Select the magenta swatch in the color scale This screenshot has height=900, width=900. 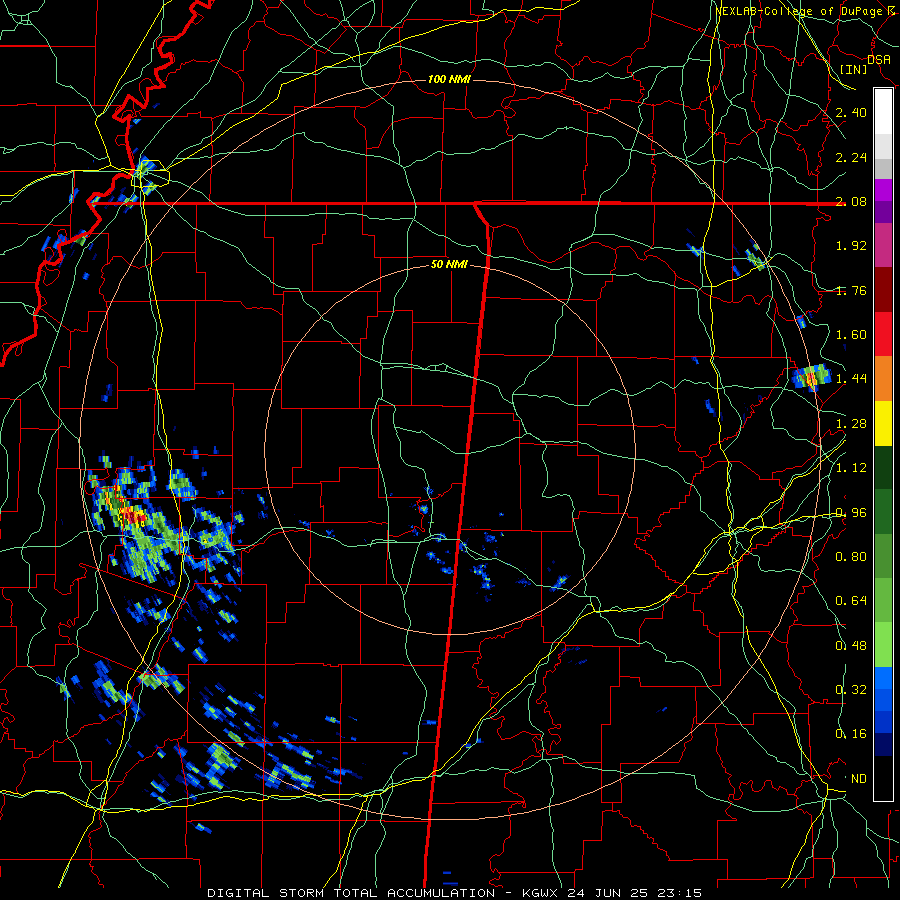tap(883, 190)
